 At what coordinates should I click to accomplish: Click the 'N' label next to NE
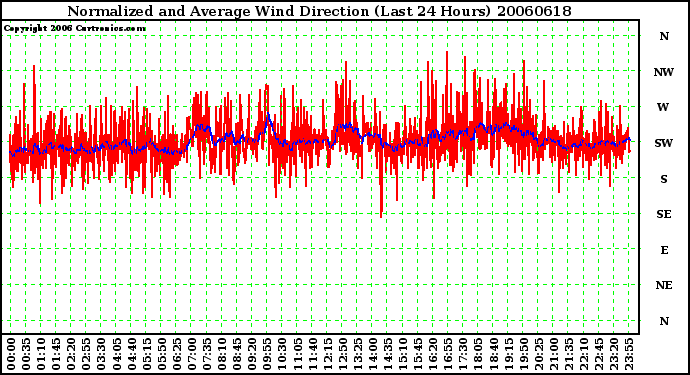tap(664, 321)
